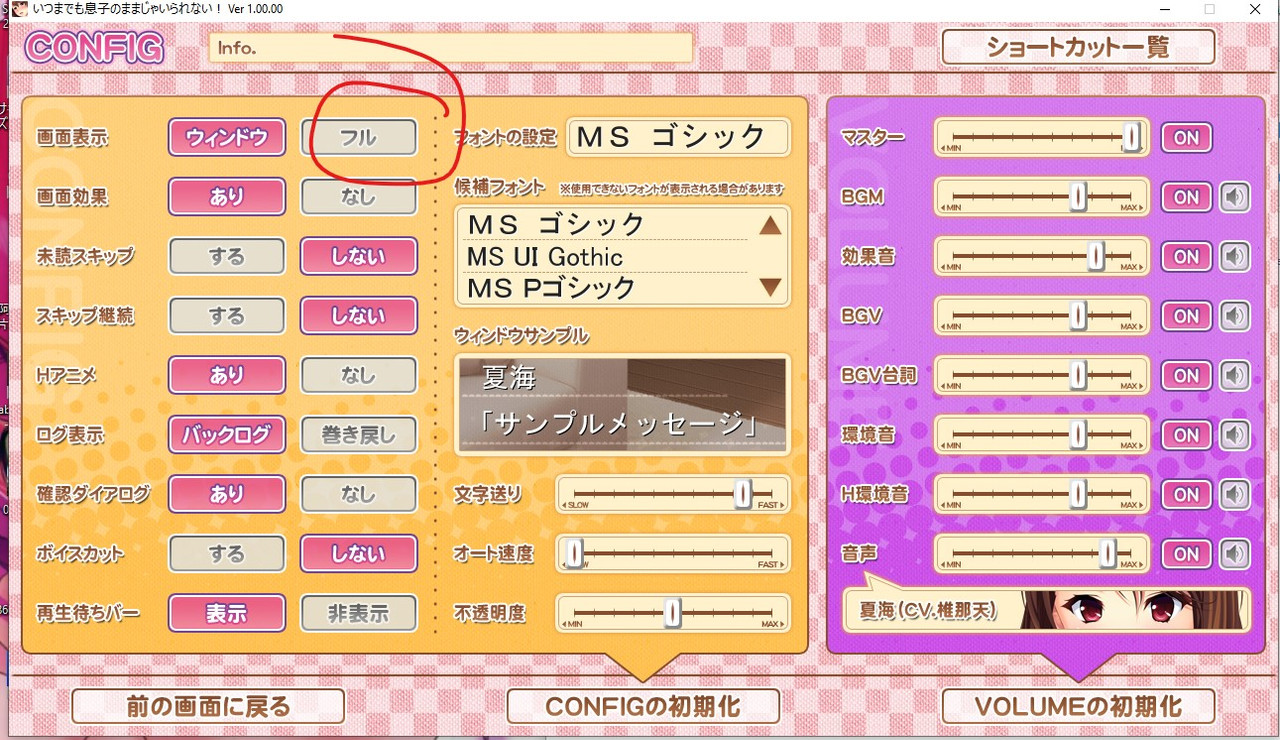Click the game icon in title bar
This screenshot has width=1280, height=740.
point(19,9)
